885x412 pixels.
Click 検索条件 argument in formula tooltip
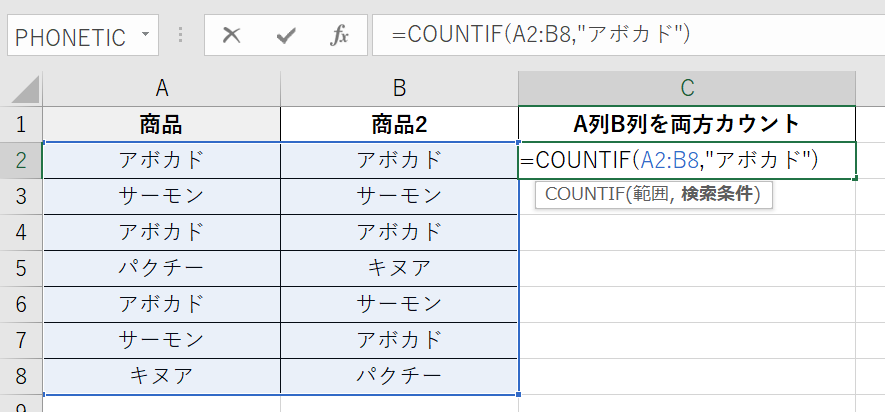717,194
